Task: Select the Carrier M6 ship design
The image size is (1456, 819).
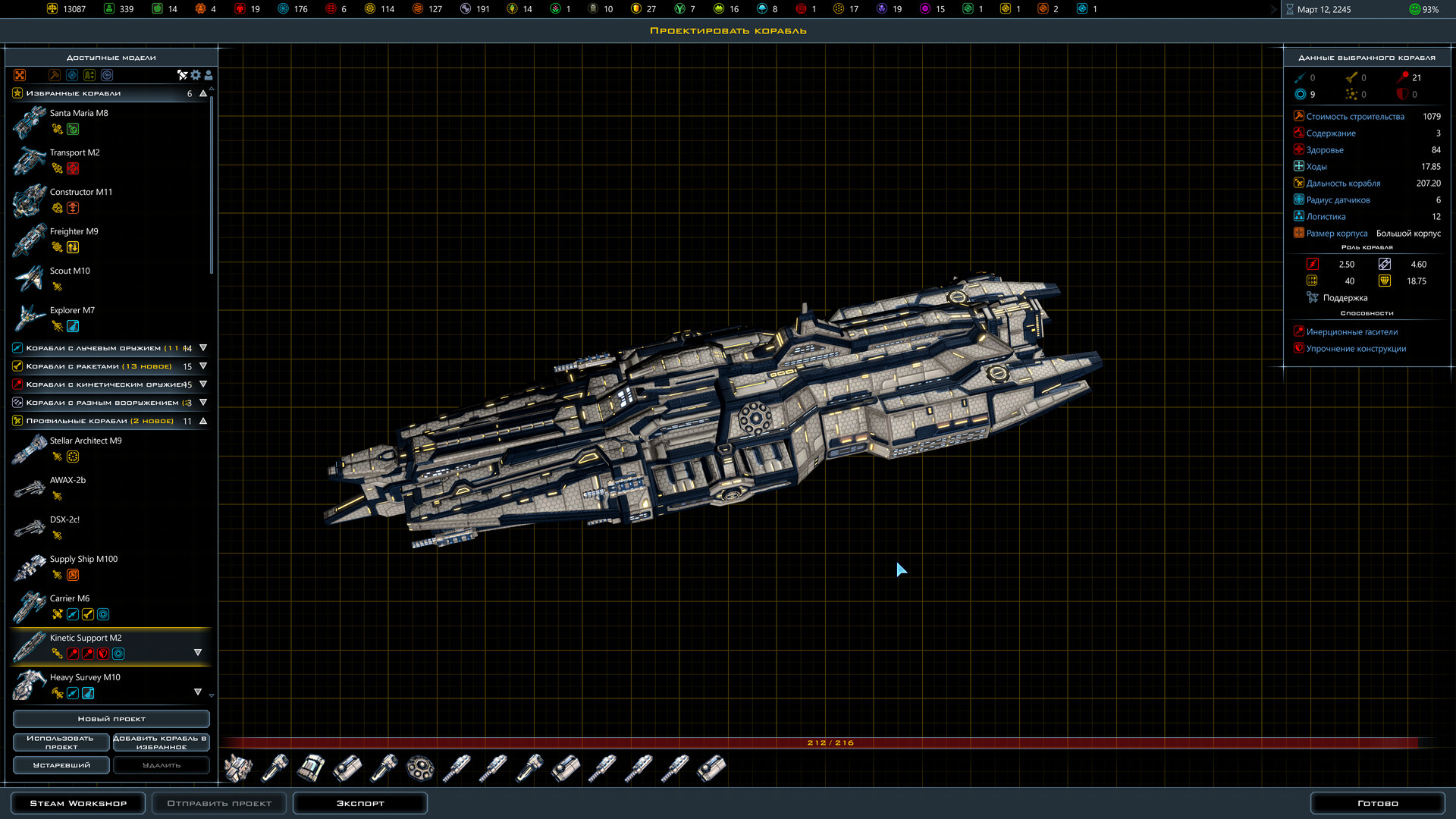Action: (69, 598)
